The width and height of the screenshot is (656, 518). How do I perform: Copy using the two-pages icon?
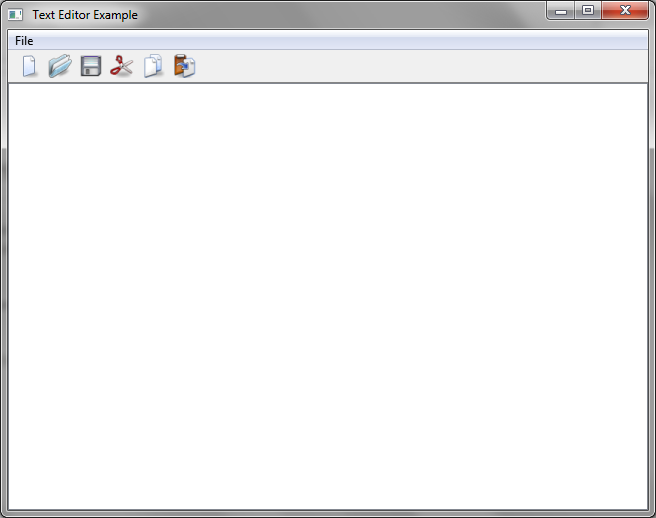click(x=153, y=66)
